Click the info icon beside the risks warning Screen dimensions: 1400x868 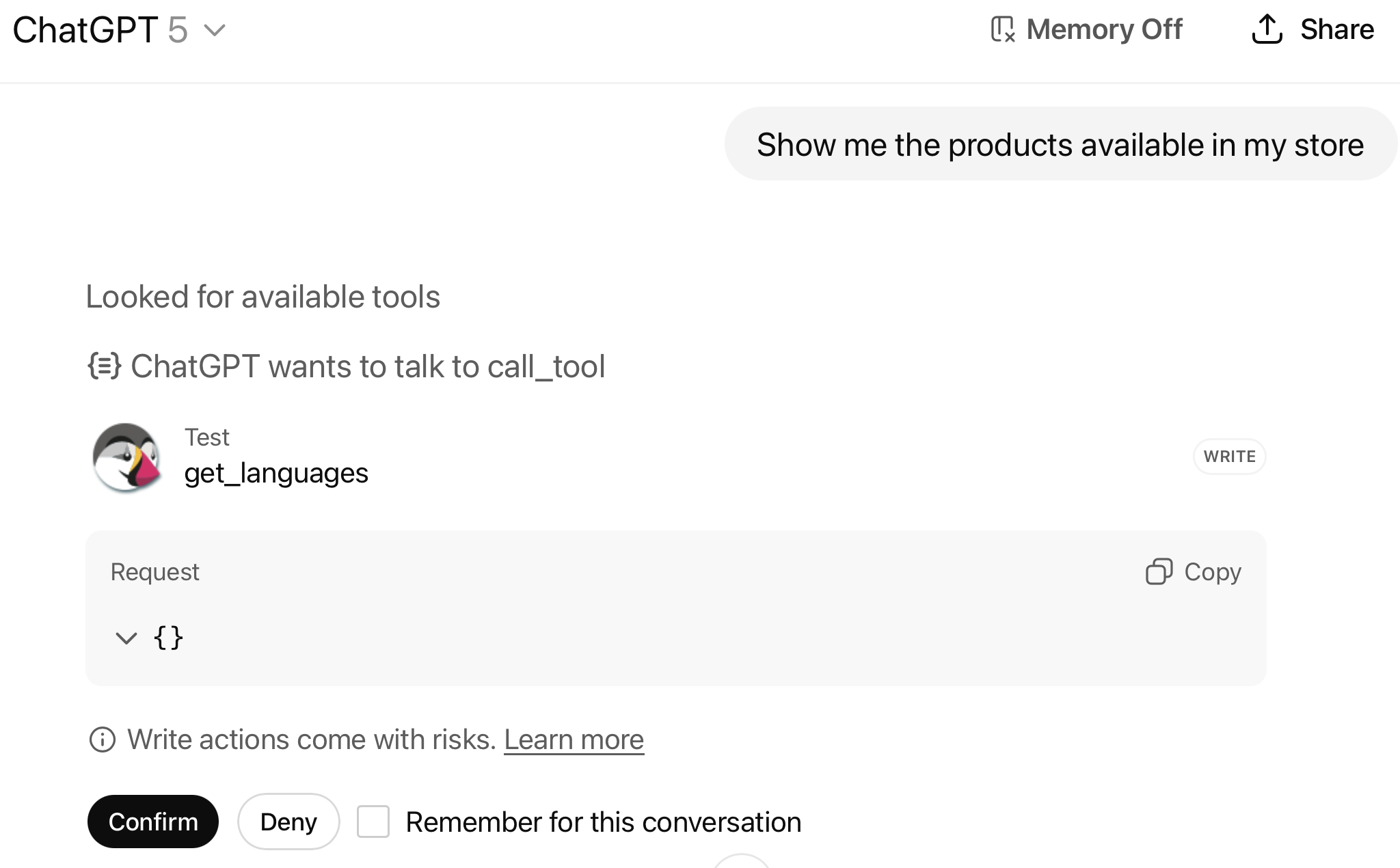[x=103, y=740]
